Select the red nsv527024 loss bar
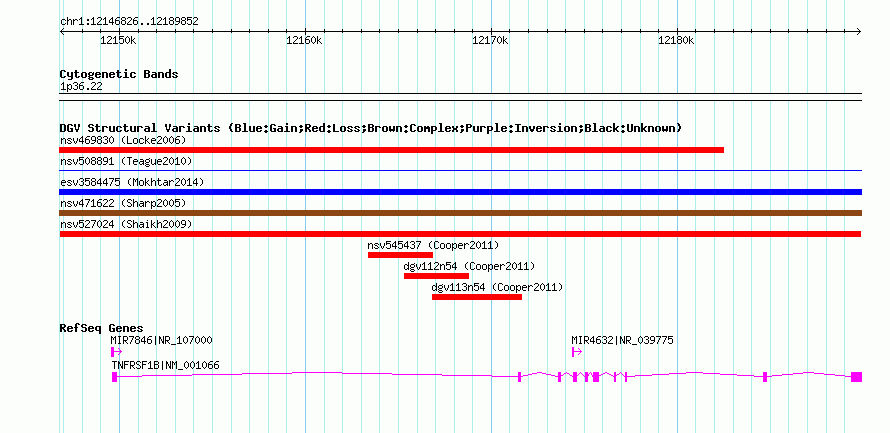890x433 pixels. pos(460,234)
